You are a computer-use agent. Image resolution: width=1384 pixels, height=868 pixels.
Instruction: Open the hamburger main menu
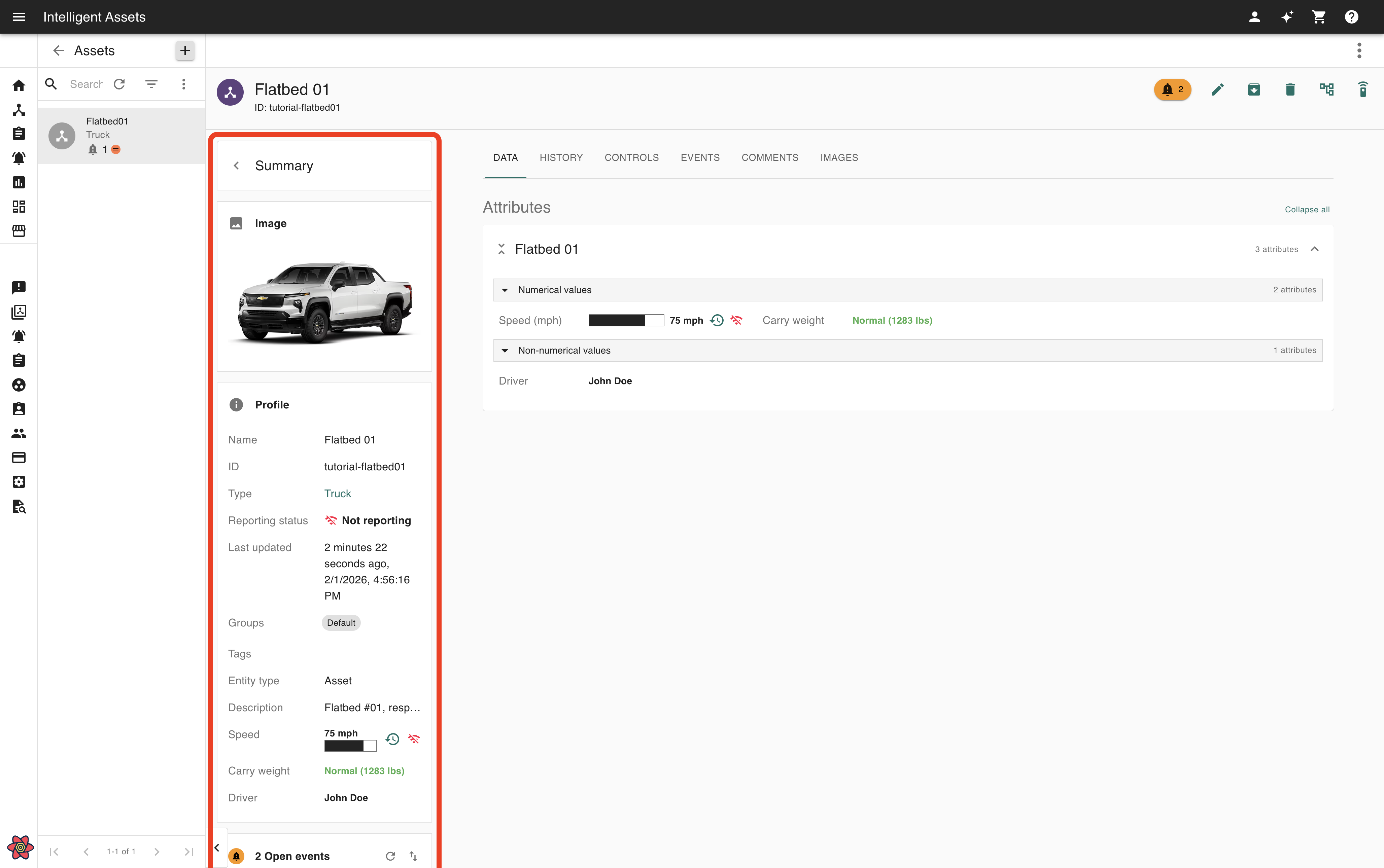coord(19,17)
